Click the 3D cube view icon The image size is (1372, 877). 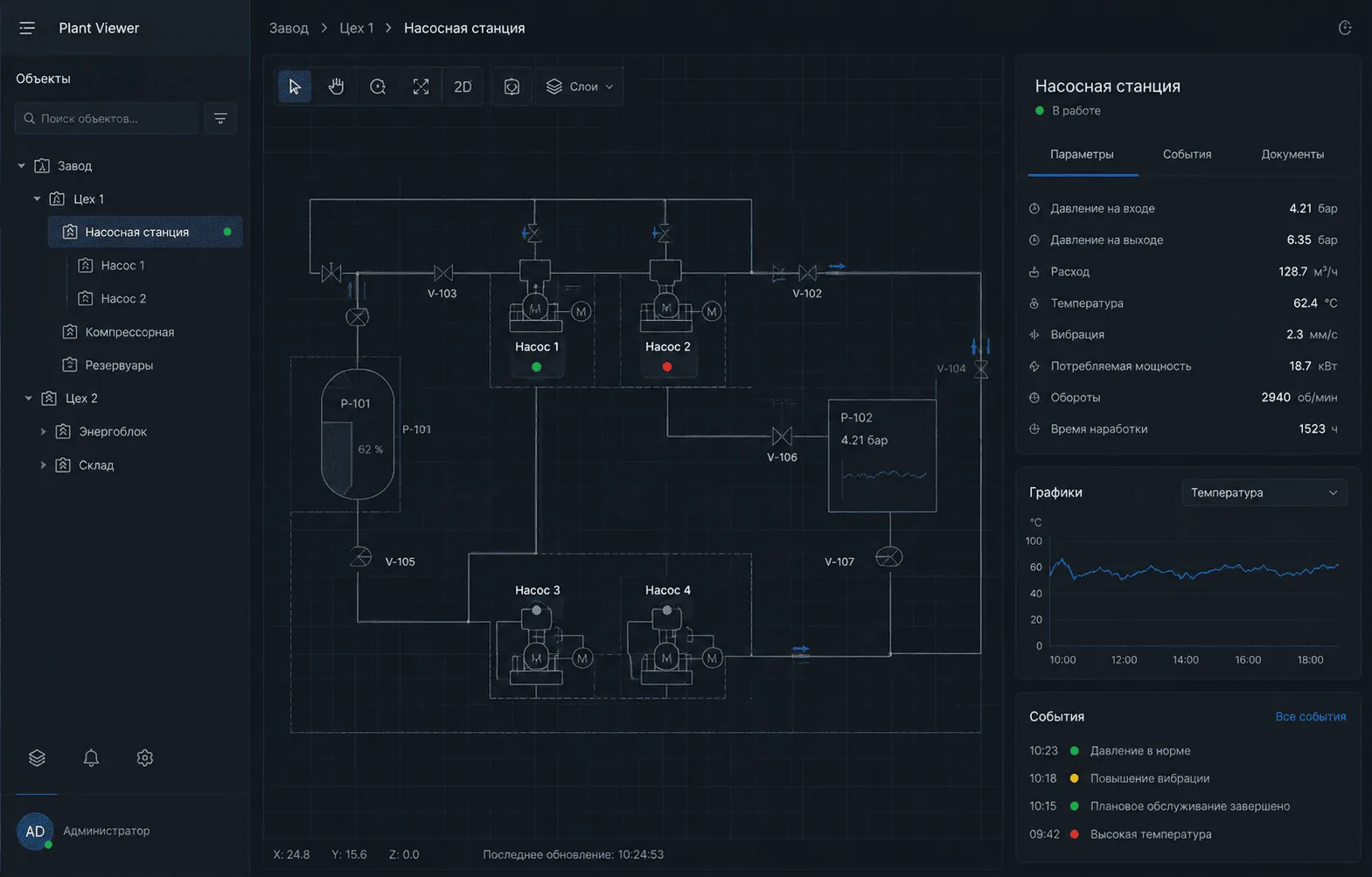pyautogui.click(x=512, y=87)
